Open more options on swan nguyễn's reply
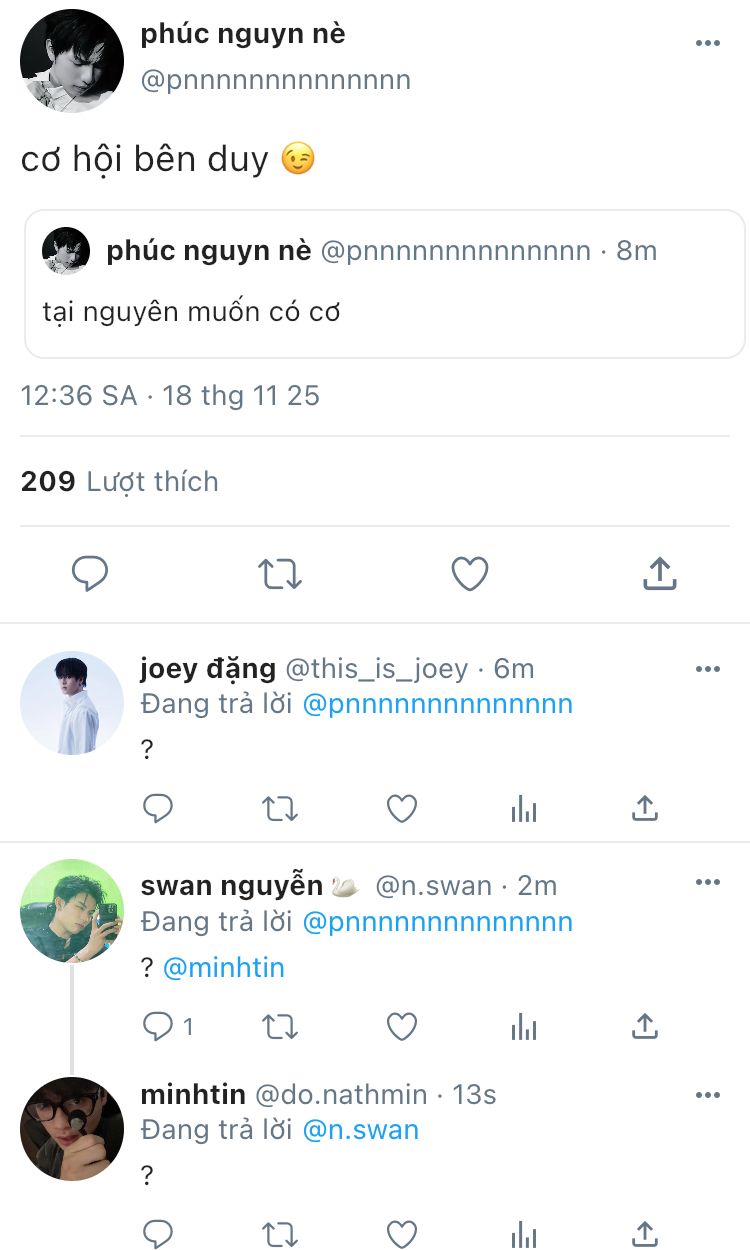The height and width of the screenshot is (1250, 750). pyautogui.click(x=708, y=882)
